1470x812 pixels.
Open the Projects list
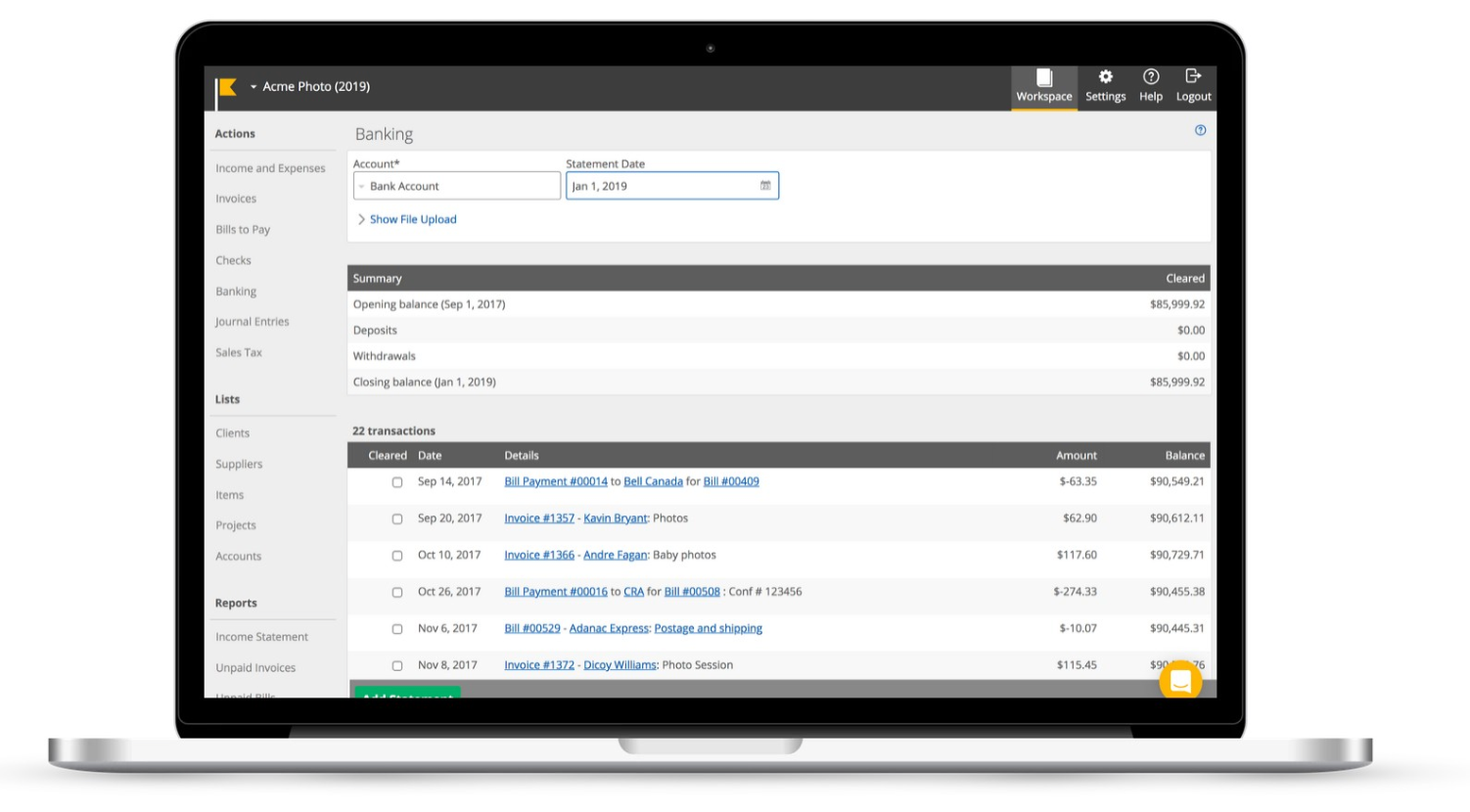point(235,525)
